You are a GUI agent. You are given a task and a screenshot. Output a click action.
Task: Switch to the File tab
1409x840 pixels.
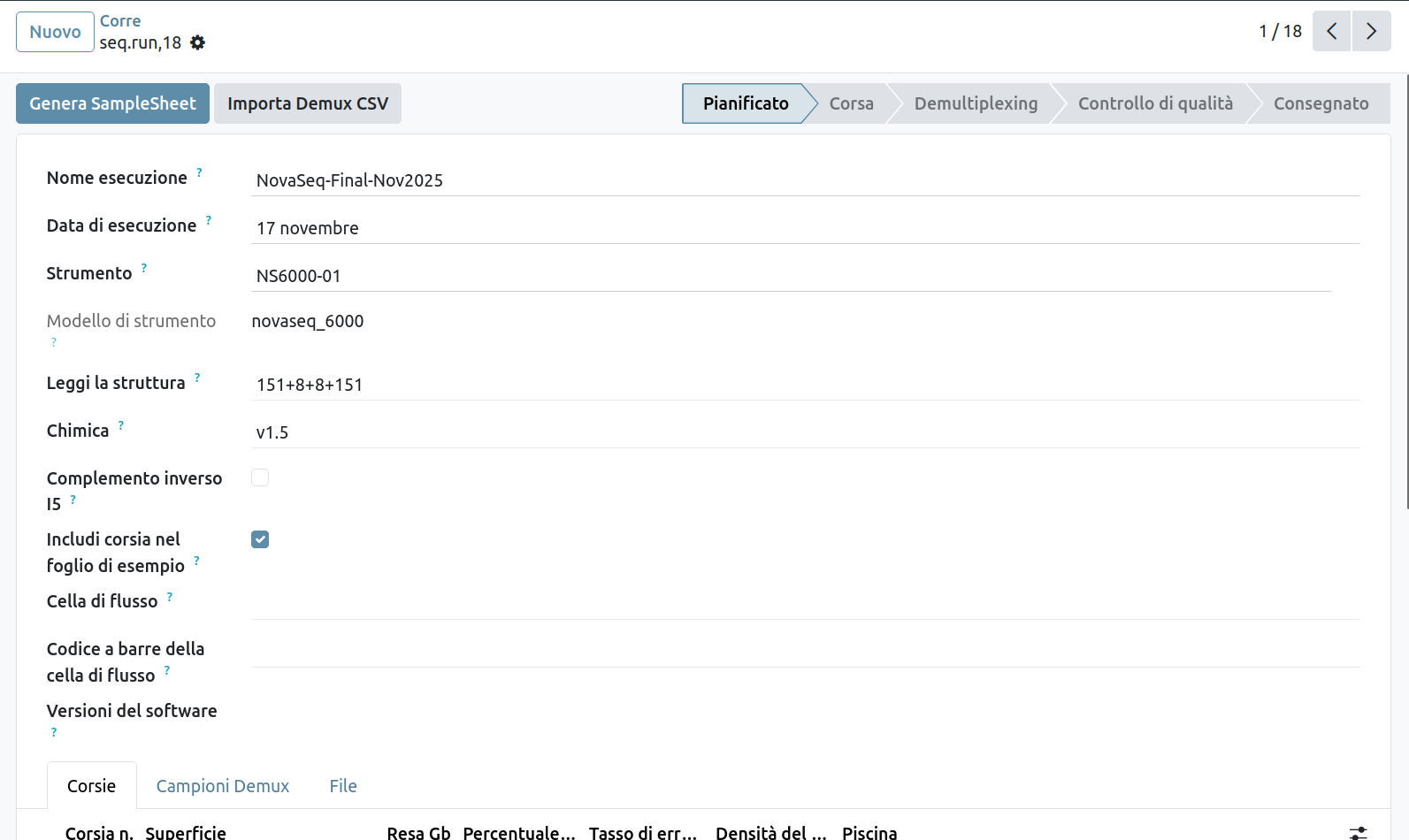(343, 786)
